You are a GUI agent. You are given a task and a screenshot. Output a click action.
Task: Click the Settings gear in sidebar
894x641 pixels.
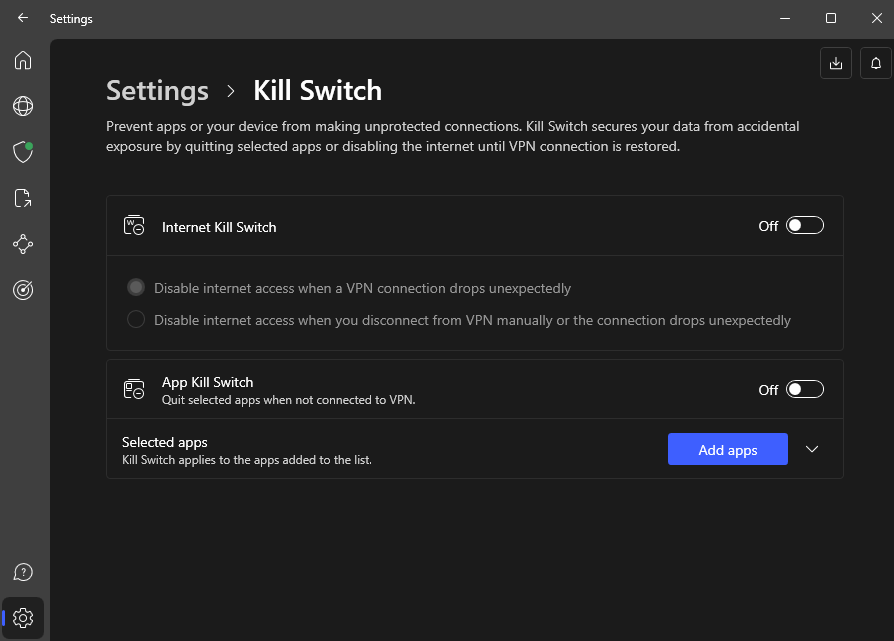(23, 617)
